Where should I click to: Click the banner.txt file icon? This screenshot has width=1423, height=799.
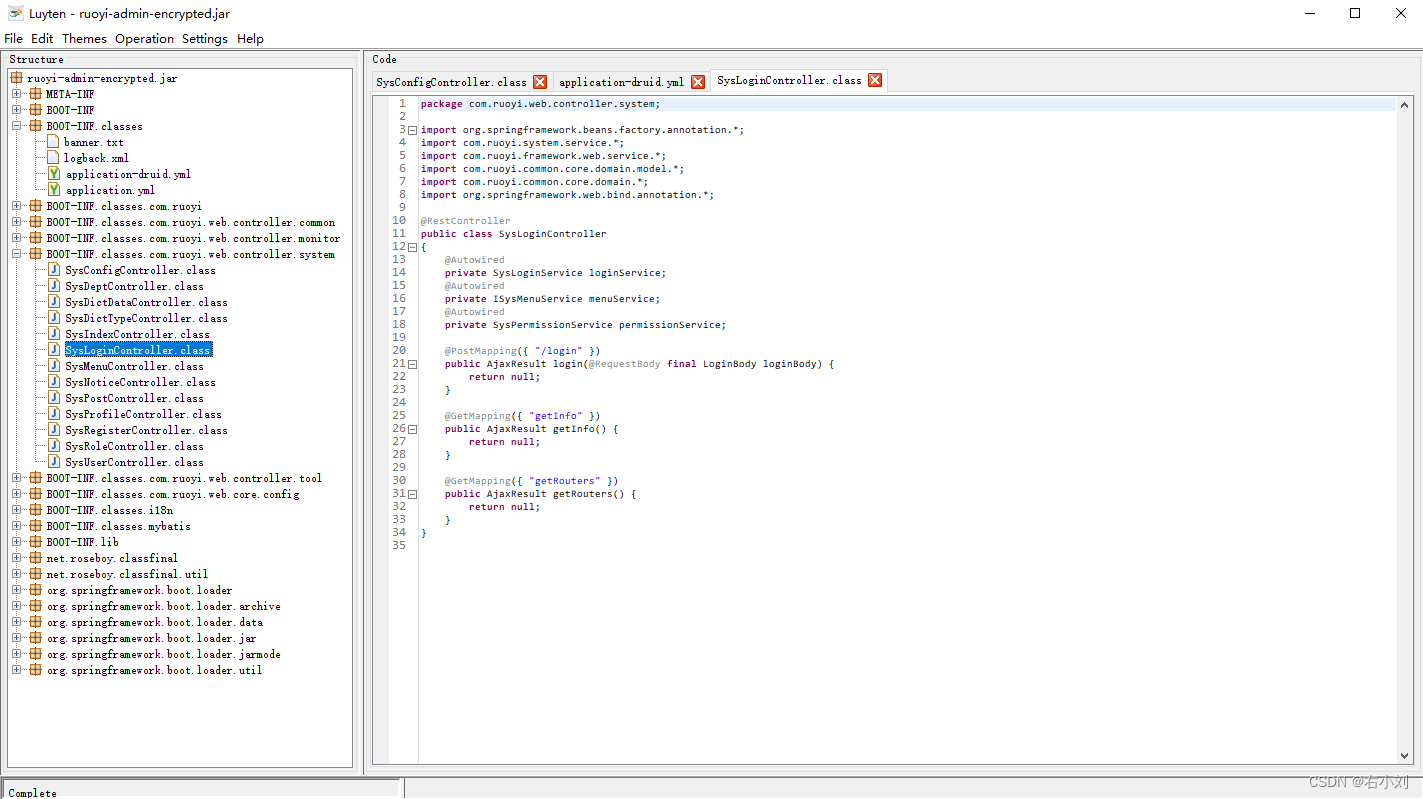pos(54,142)
